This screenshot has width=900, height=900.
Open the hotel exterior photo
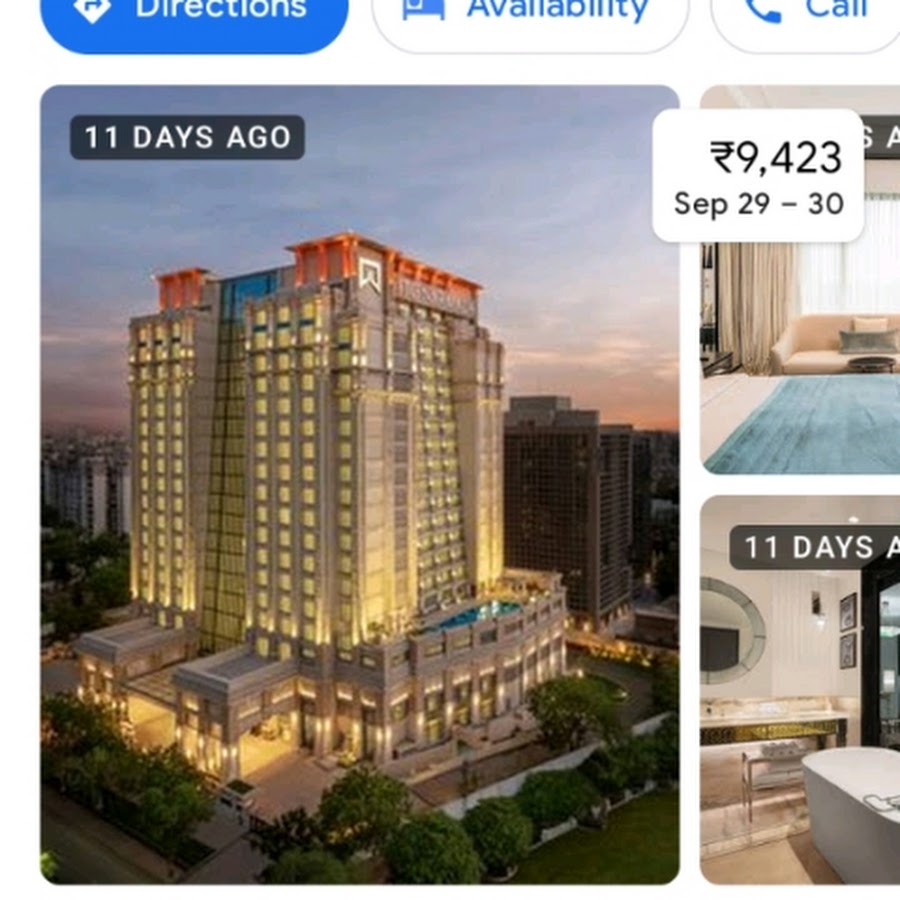360,485
